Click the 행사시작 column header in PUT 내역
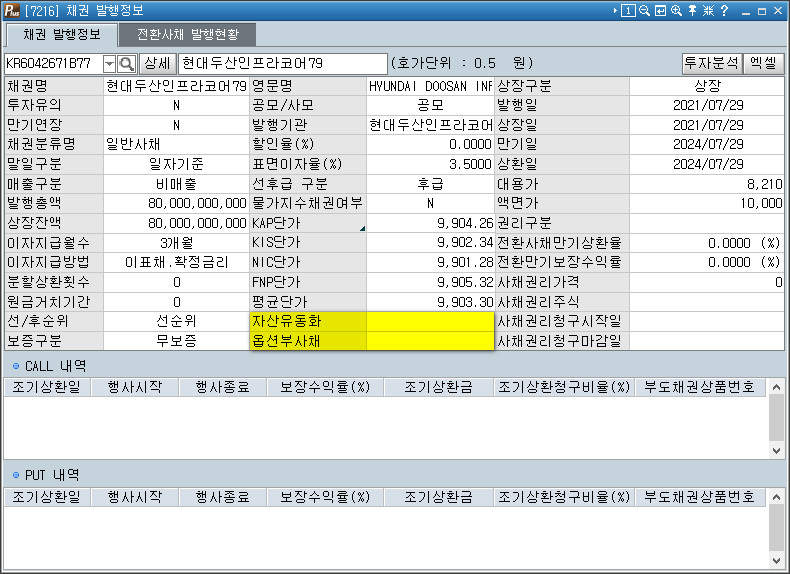The width and height of the screenshot is (790, 574). [135, 497]
